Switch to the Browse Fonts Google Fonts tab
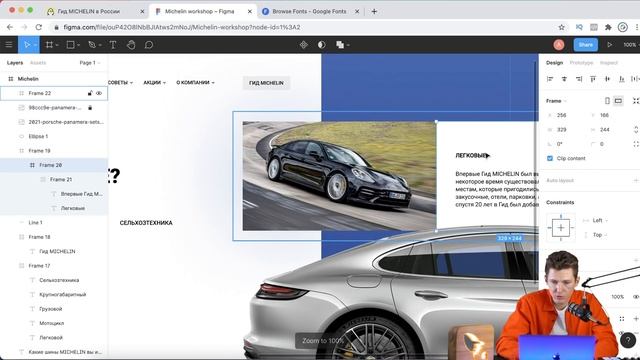 point(309,11)
